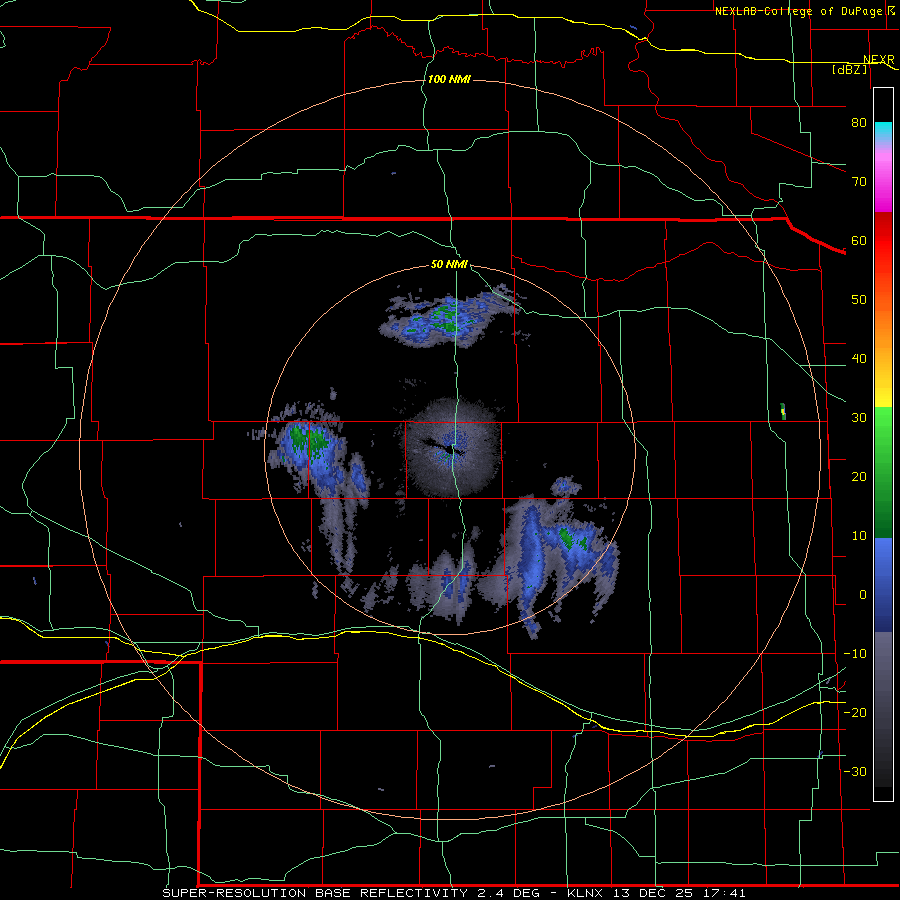Click the 60 value on reflectivity scale
The width and height of the screenshot is (900, 900).
859,240
